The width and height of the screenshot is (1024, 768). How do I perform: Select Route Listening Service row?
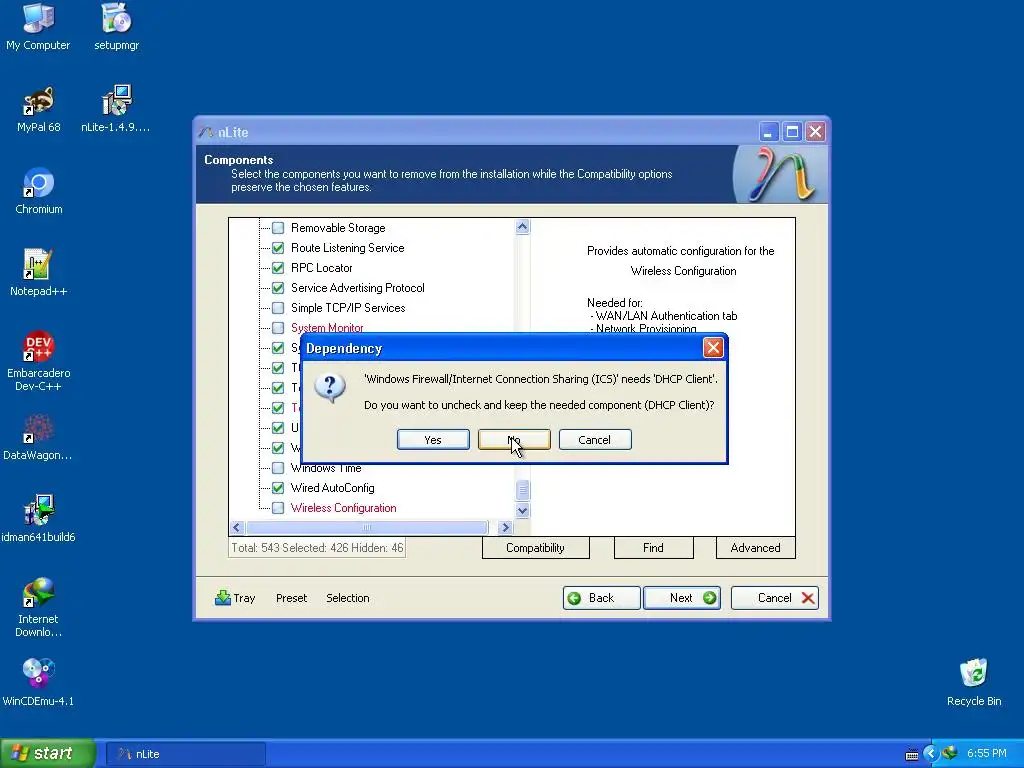point(347,248)
